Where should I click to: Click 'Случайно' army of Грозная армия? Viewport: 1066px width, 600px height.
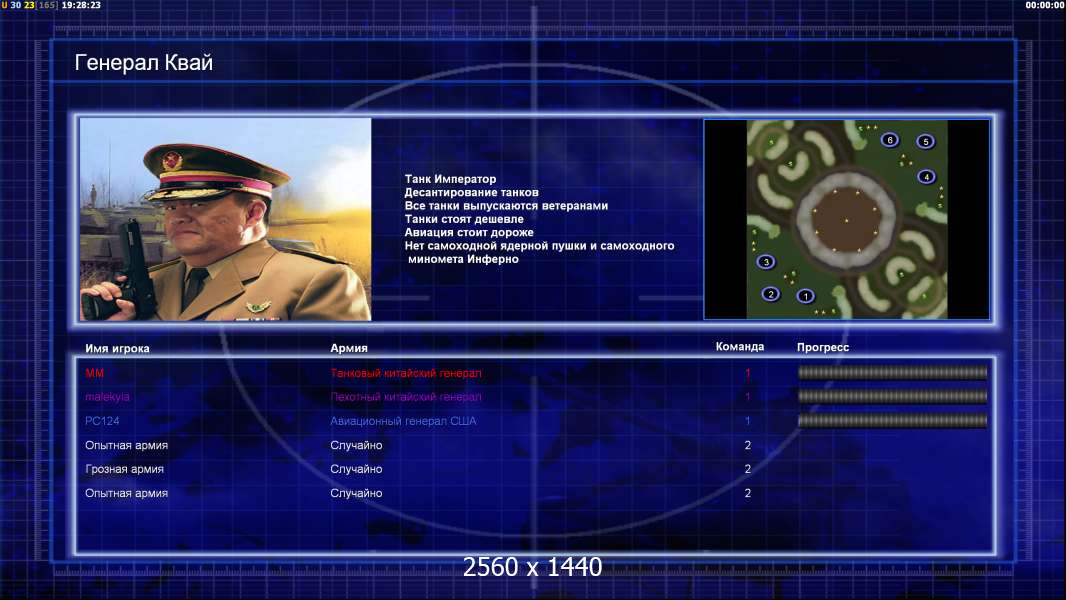356,469
